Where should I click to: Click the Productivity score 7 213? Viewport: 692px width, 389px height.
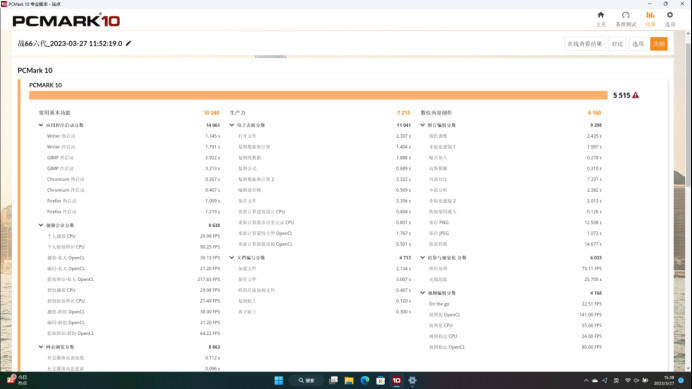(x=403, y=113)
